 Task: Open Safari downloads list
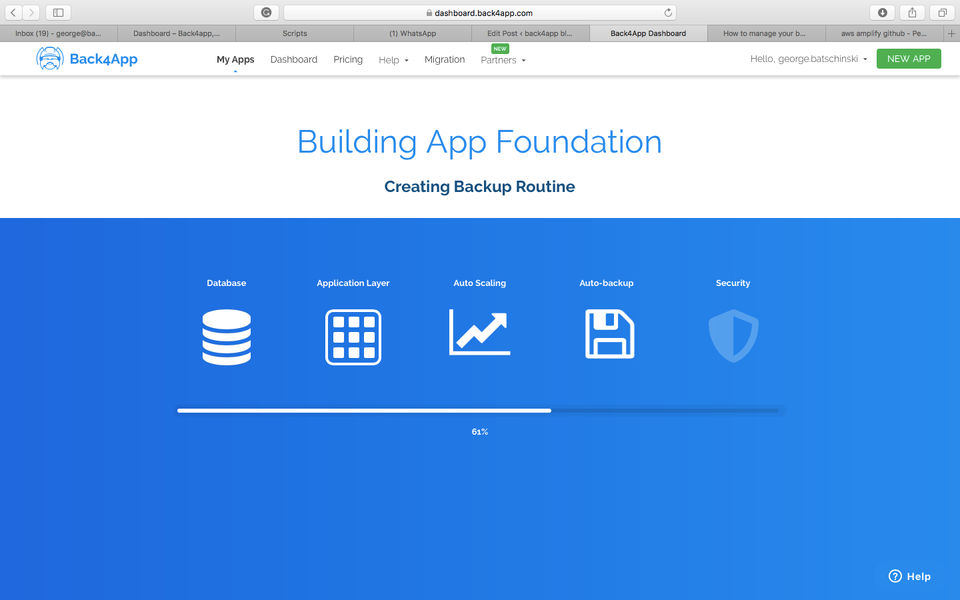point(882,12)
